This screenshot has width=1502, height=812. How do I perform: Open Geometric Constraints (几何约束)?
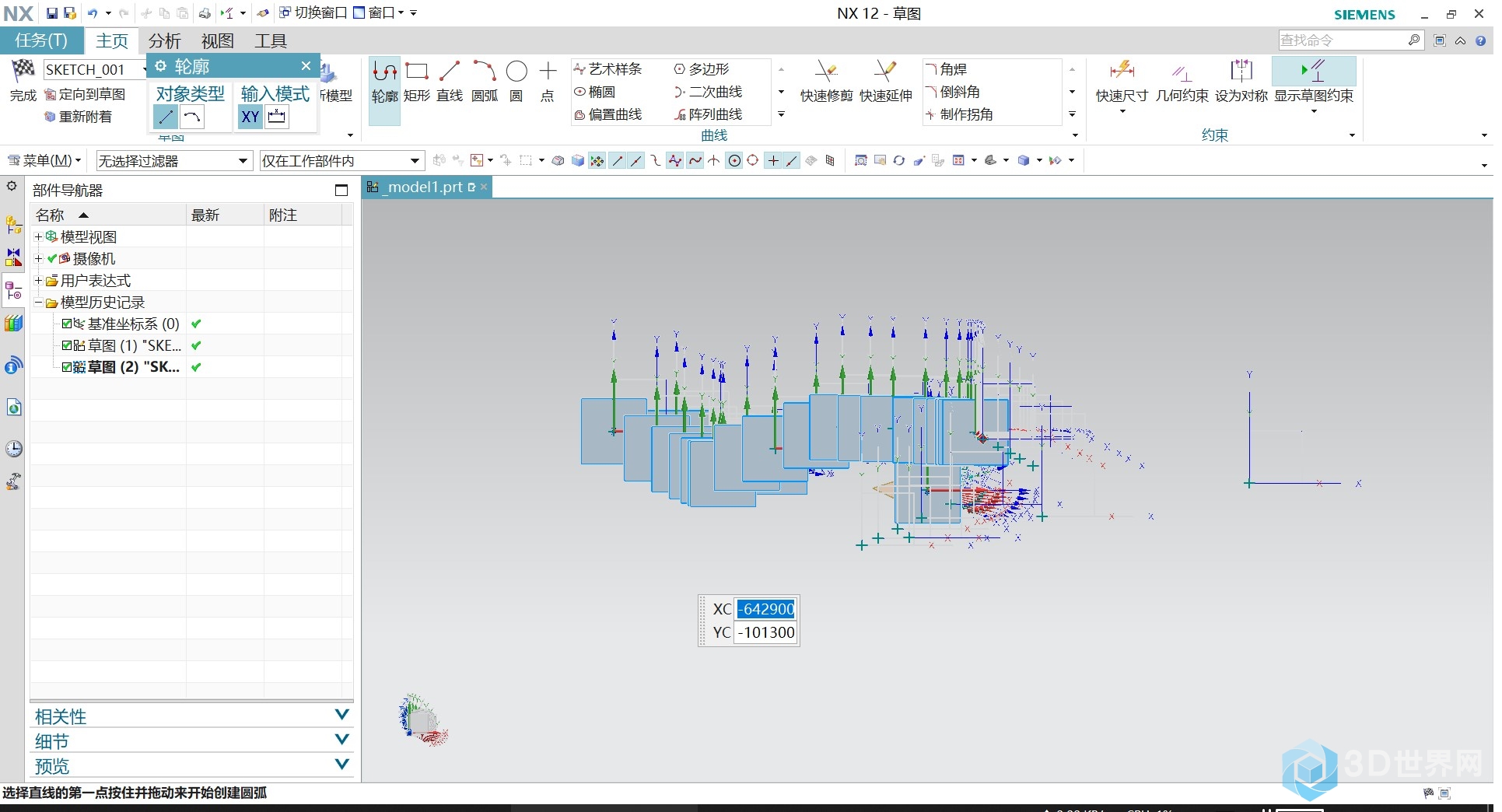1182,82
